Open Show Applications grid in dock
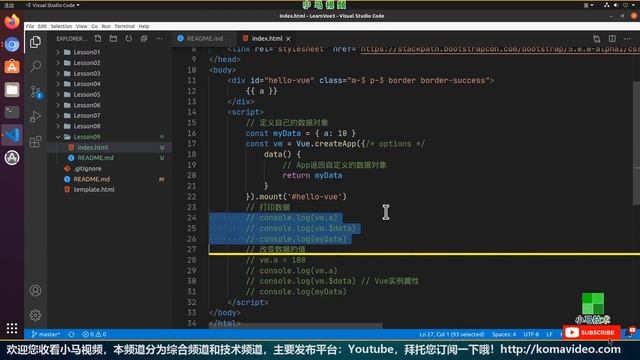 point(12,328)
